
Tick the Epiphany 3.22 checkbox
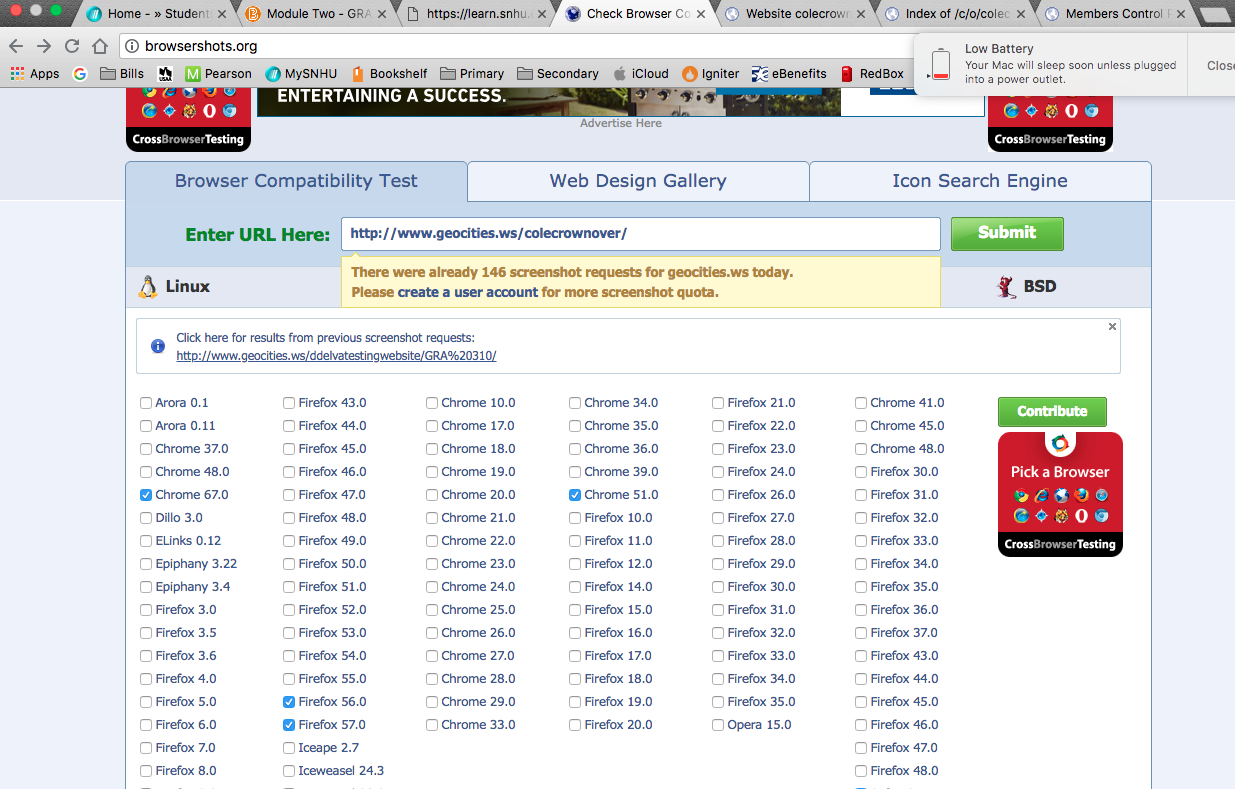[x=147, y=564]
